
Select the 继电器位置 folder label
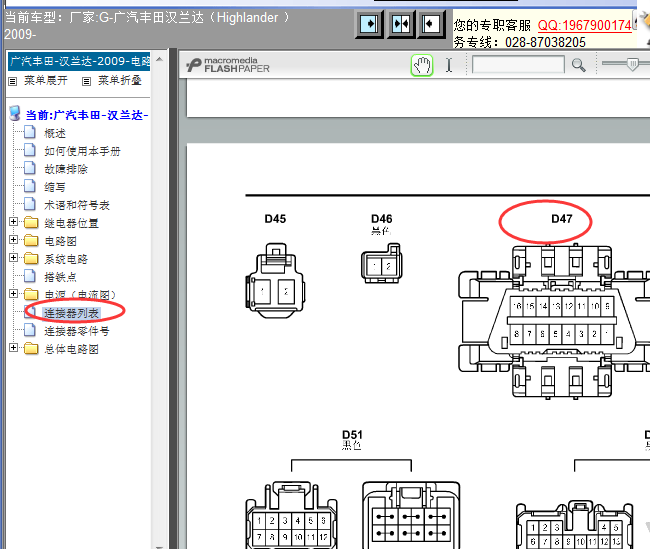[72, 223]
